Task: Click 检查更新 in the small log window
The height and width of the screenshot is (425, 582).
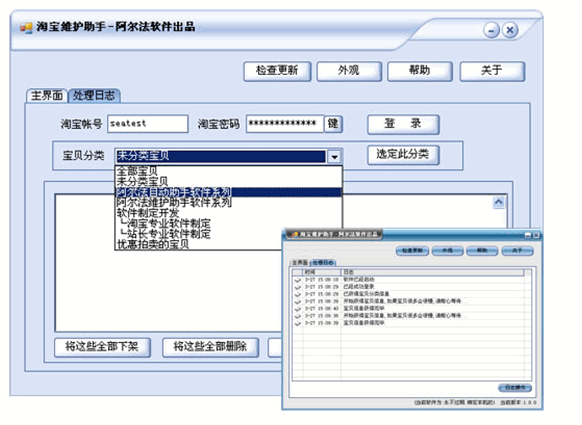Action: (412, 251)
